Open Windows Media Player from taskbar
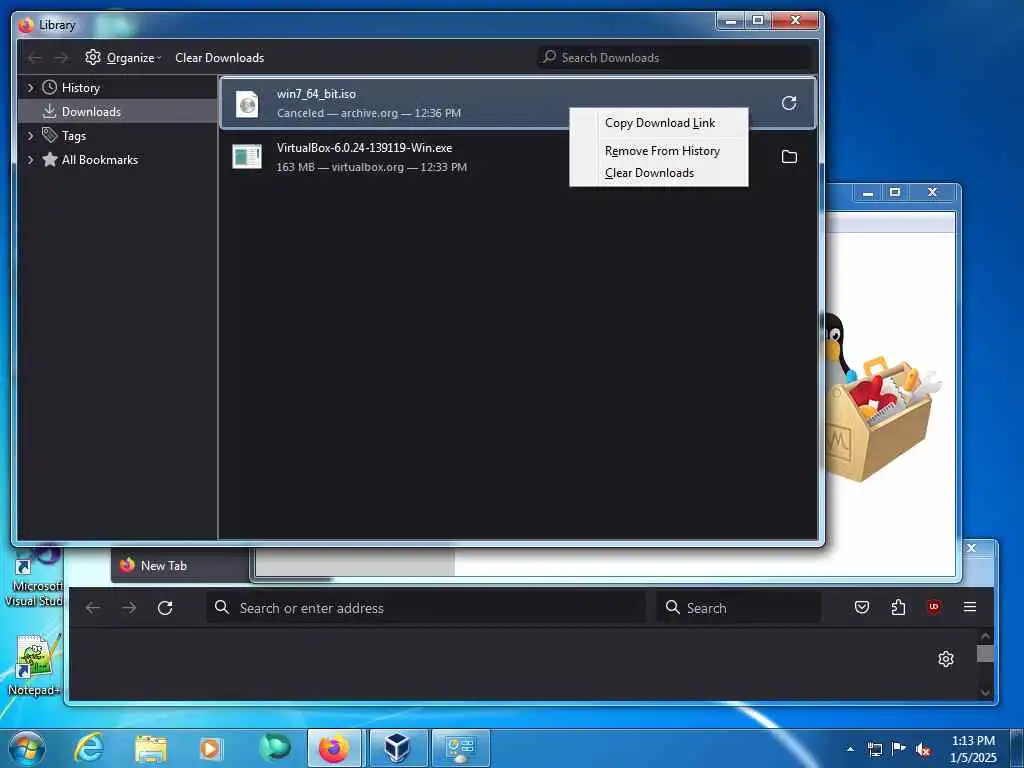This screenshot has width=1024, height=768. (211, 748)
